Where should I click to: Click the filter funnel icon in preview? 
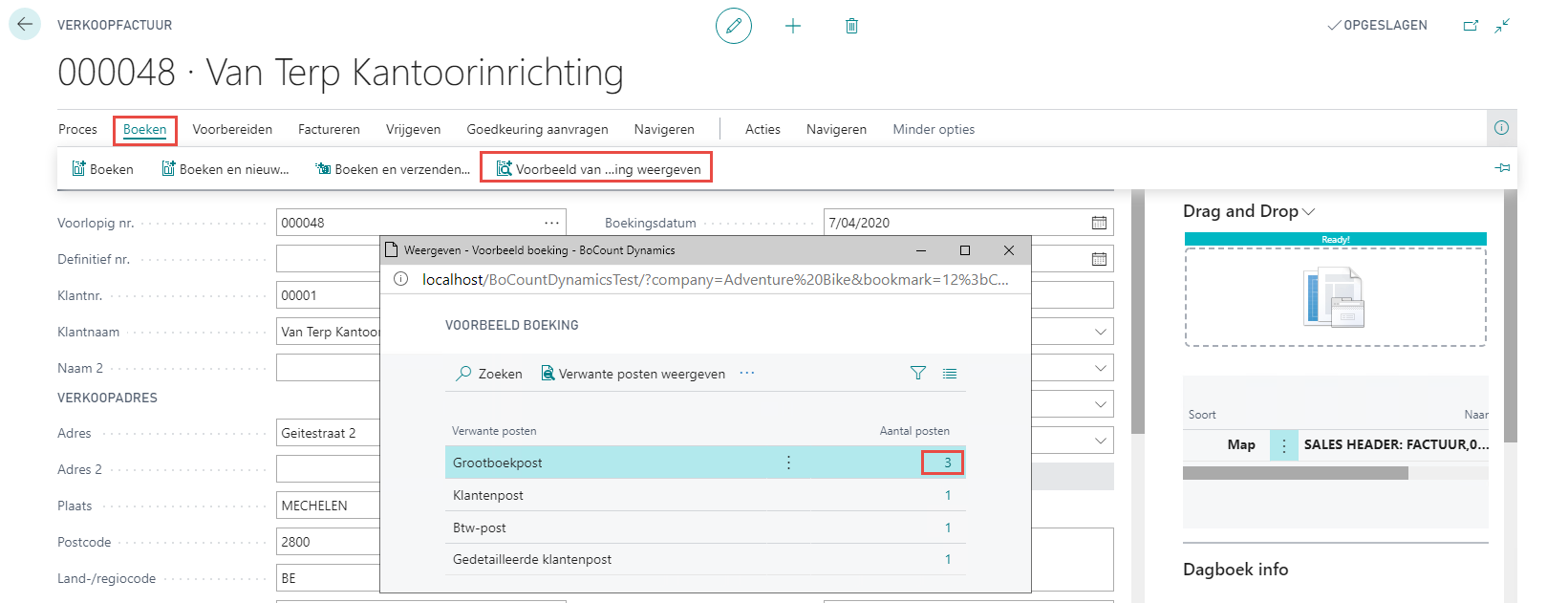(917, 374)
